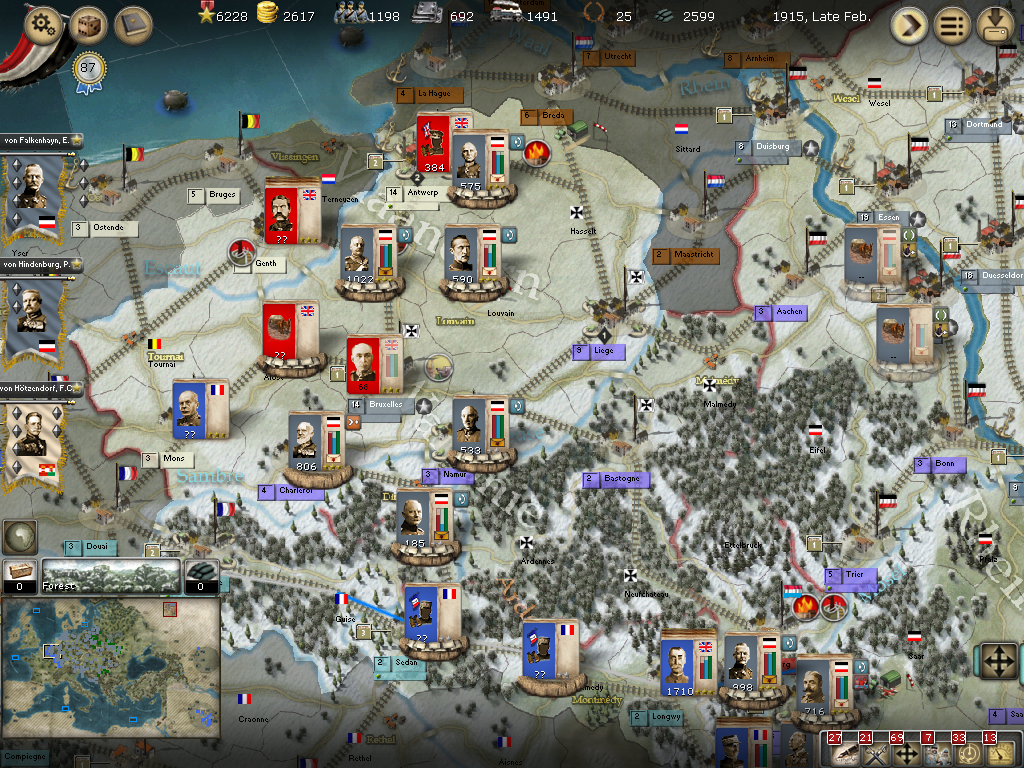1024x768 pixels.
Task: Toggle posture icon on the 590 army
Action: tap(510, 236)
